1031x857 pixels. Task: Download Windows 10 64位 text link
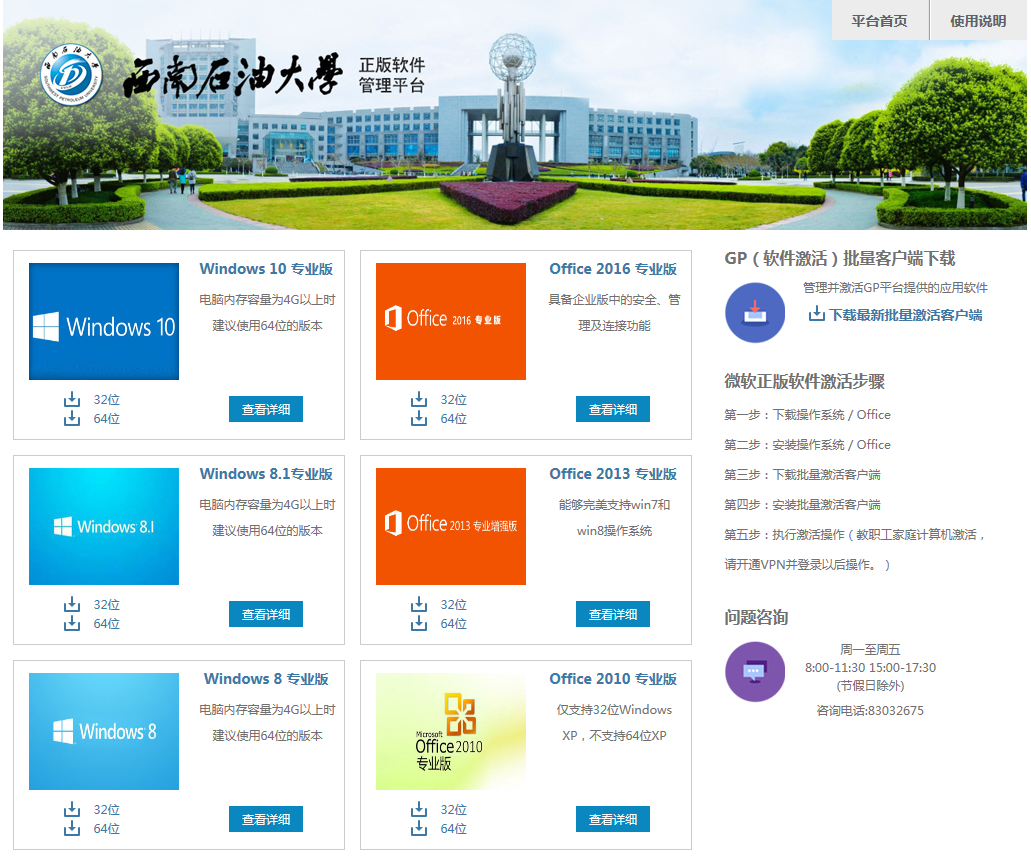pyautogui.click(x=107, y=419)
